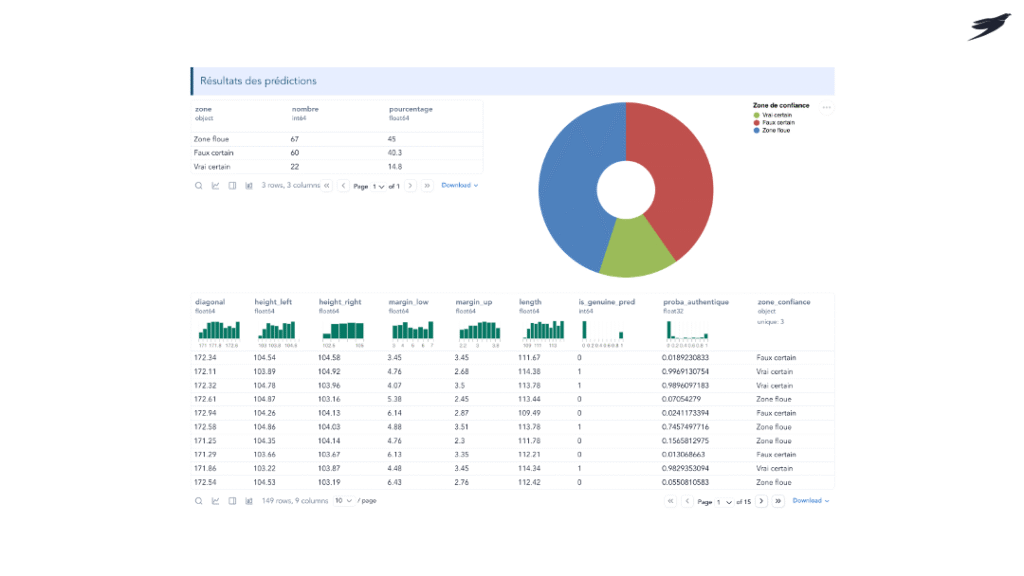Open chart builder icon below the summary table
Viewport: 1024px width, 576px height.
click(215, 185)
